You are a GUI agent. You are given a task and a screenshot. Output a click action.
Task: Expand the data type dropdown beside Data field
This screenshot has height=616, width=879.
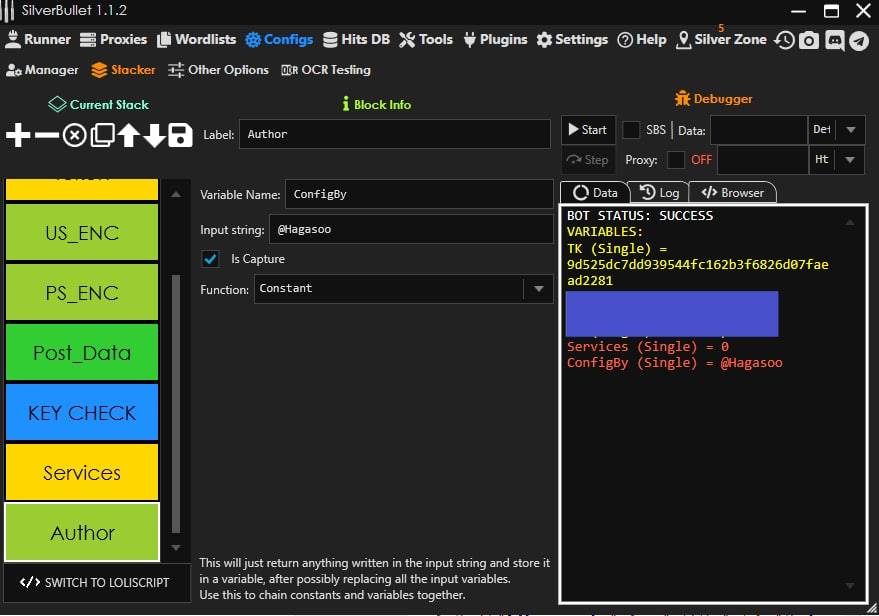[850, 130]
